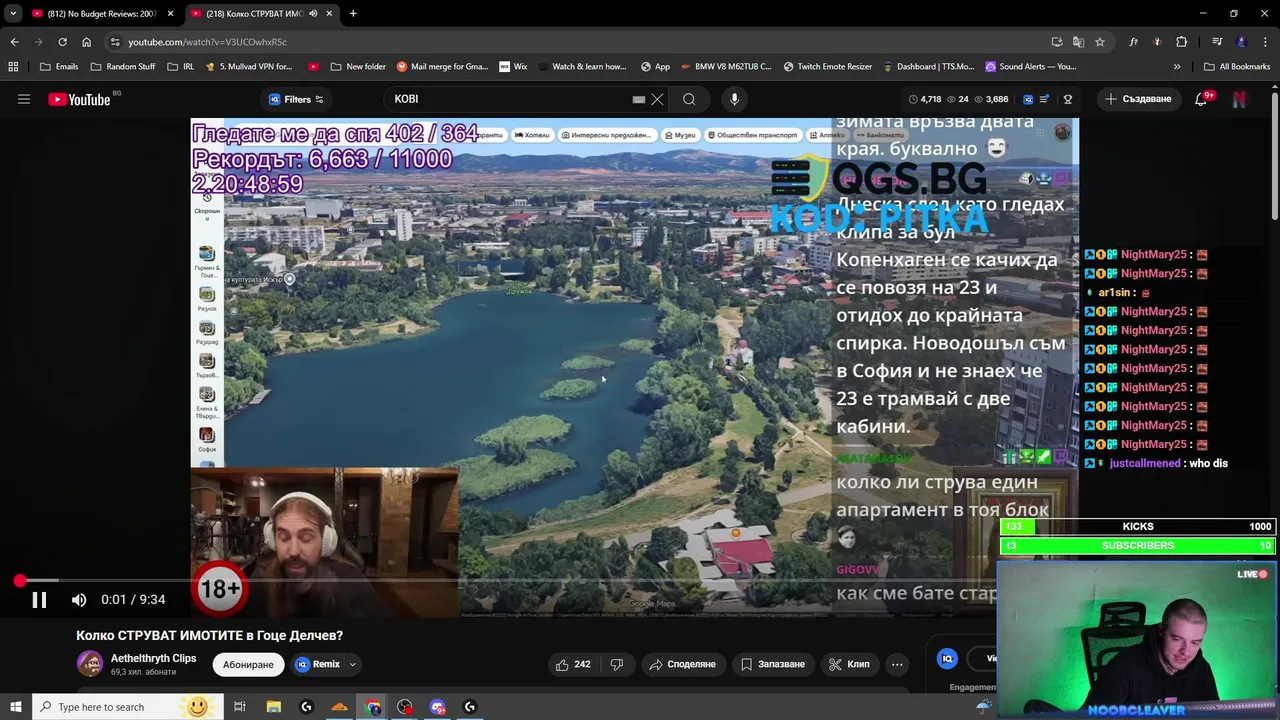
Task: Share the video via Споделяне
Action: pos(682,664)
